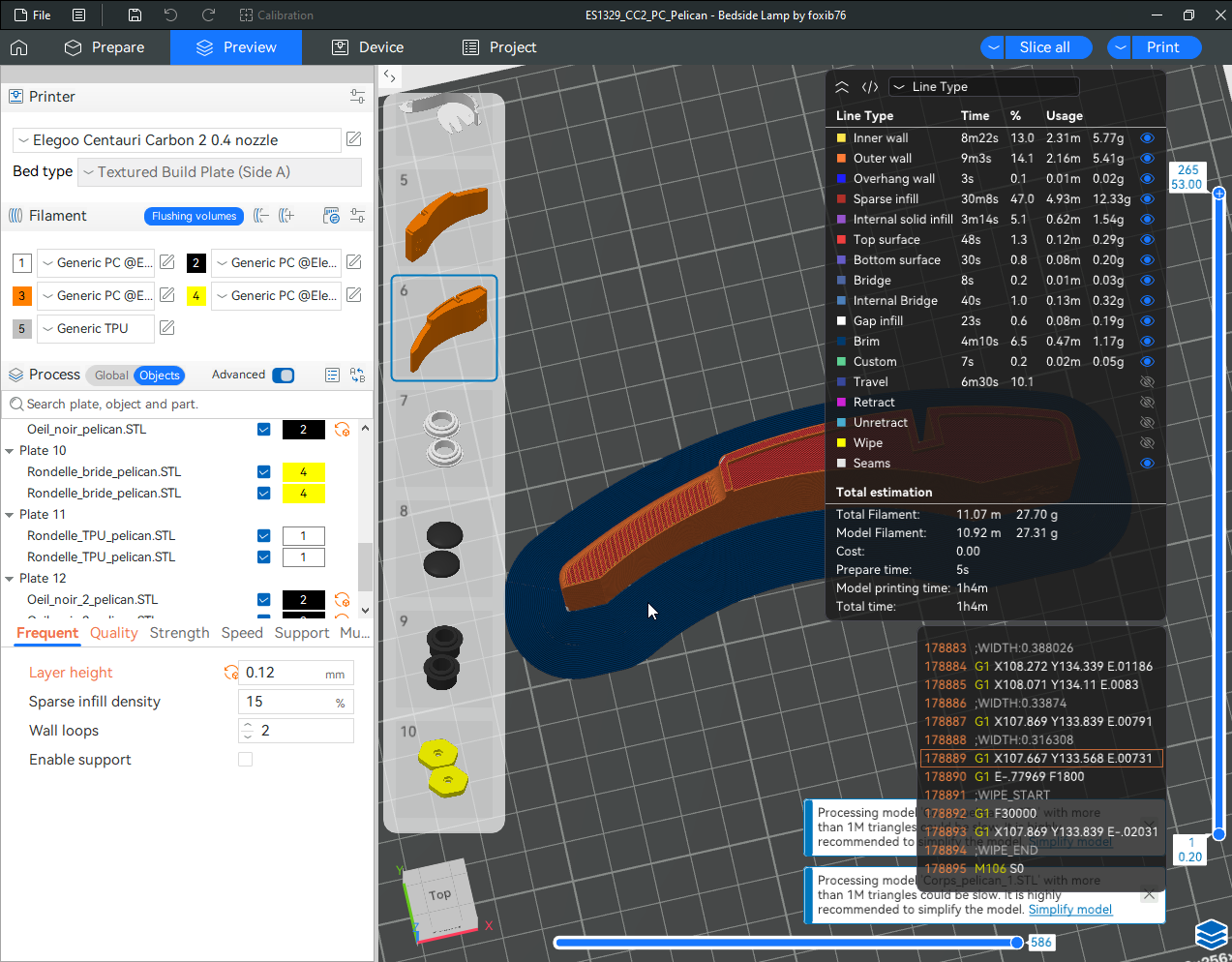Click the redo arrow icon
1232x962 pixels.
click(208, 15)
